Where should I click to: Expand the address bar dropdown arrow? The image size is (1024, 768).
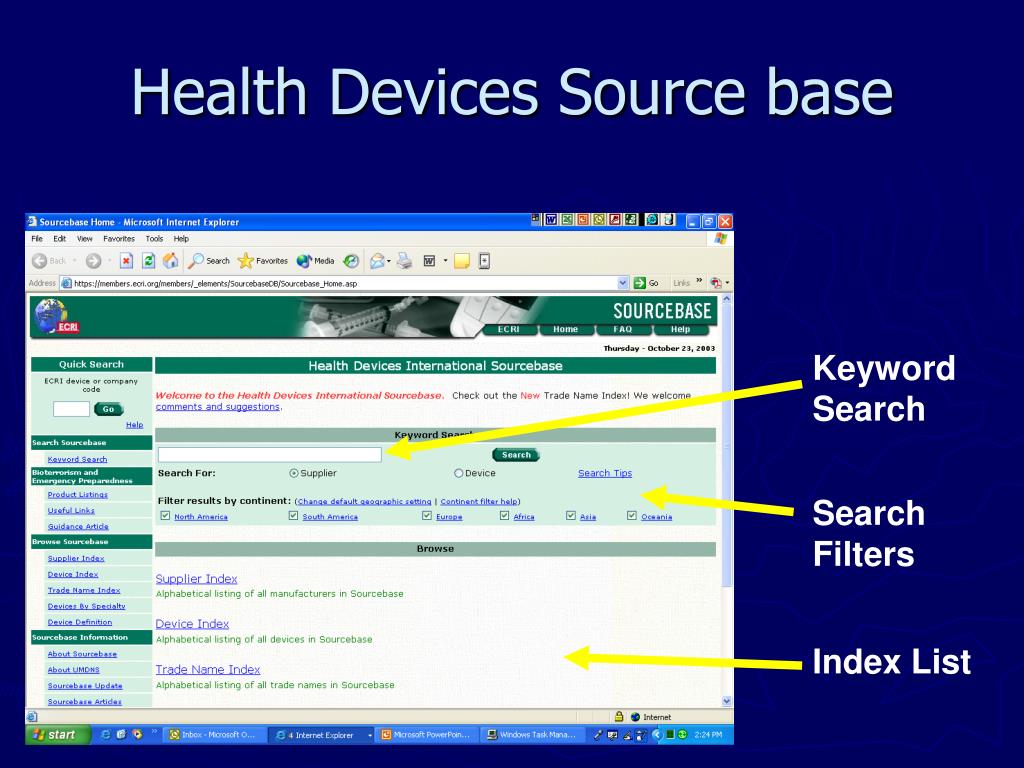pos(622,283)
